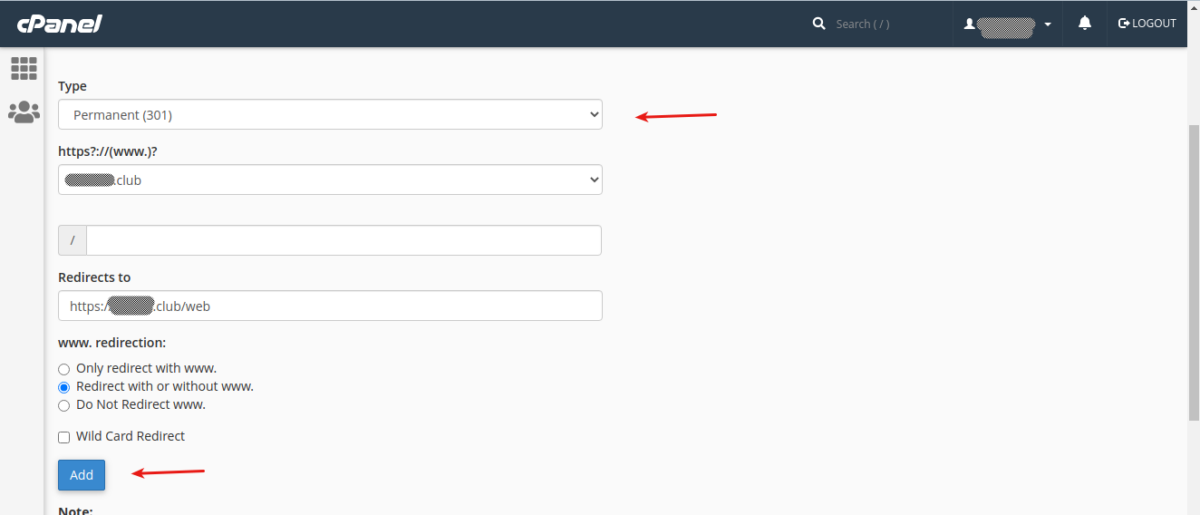Image resolution: width=1200 pixels, height=515 pixels.
Task: Open the apps grid sidebar icon
Action: point(23,68)
